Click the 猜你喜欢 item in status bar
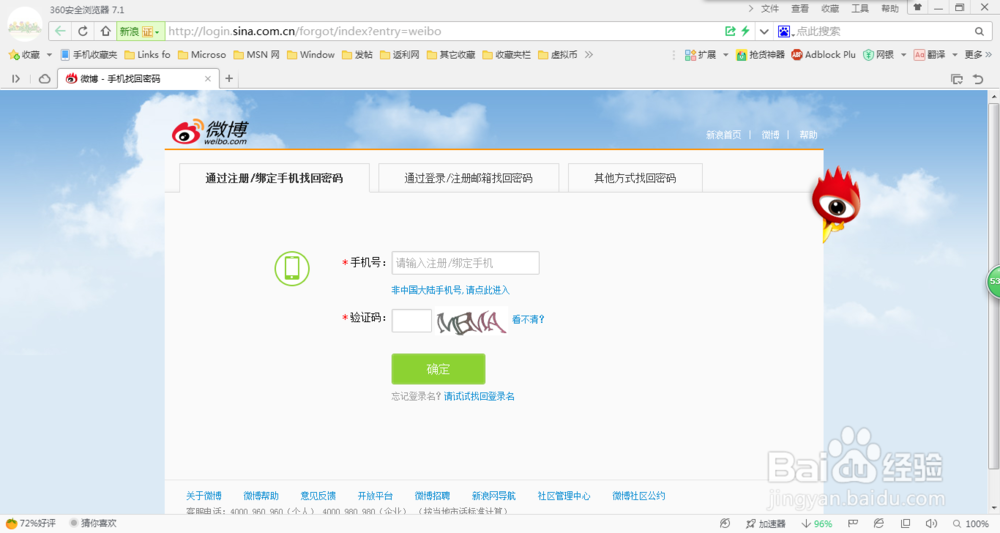 tap(93, 523)
